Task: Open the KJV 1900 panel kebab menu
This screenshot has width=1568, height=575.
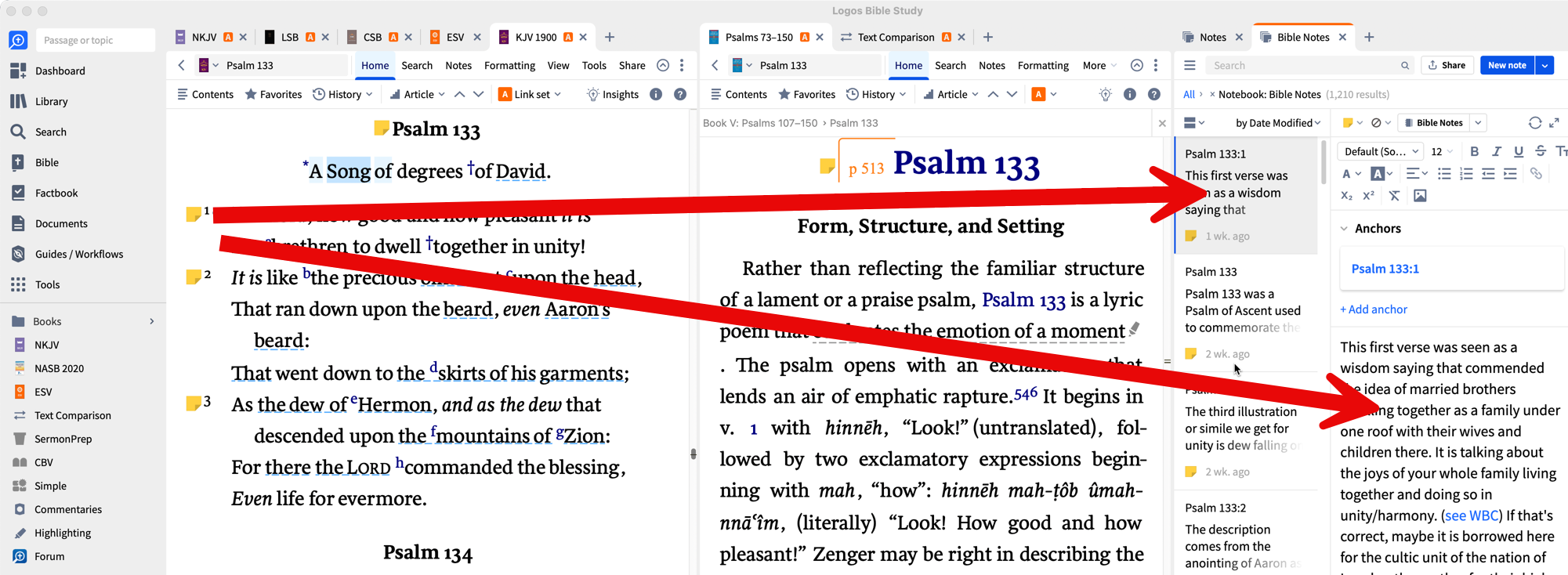Action: [682, 66]
